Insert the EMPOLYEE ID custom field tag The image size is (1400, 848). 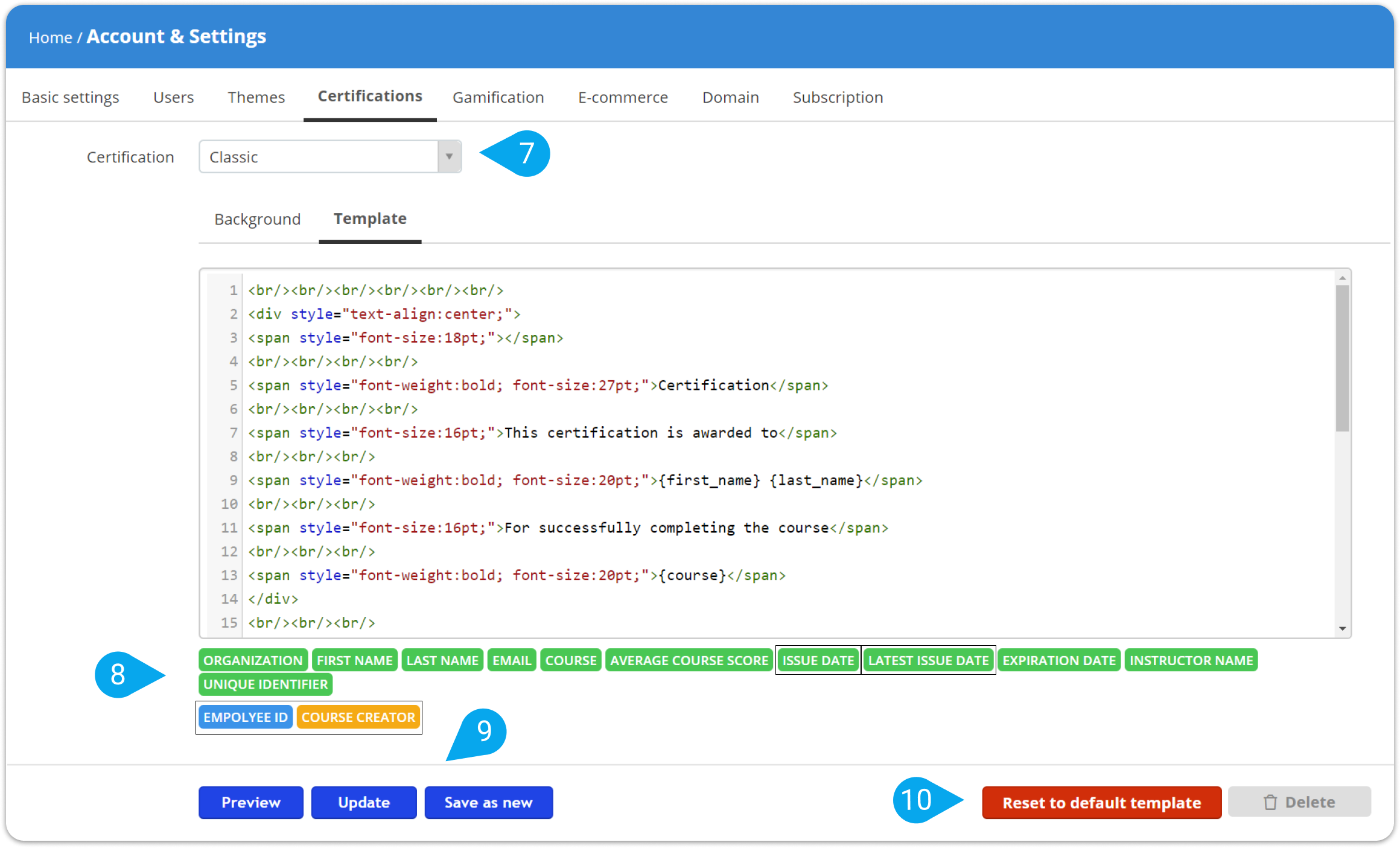point(246,717)
